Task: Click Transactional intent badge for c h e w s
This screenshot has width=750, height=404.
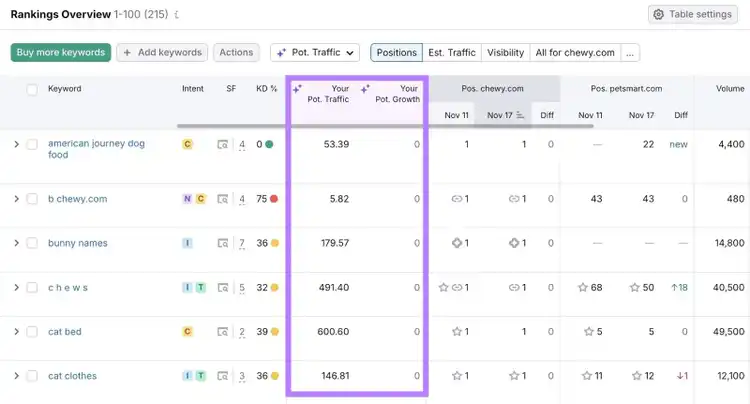Action: [x=201, y=287]
